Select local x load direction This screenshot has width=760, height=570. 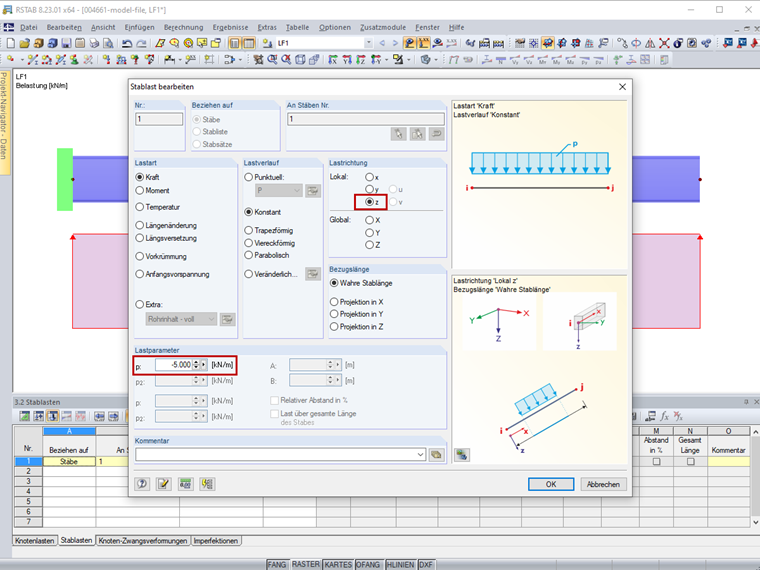[369, 177]
